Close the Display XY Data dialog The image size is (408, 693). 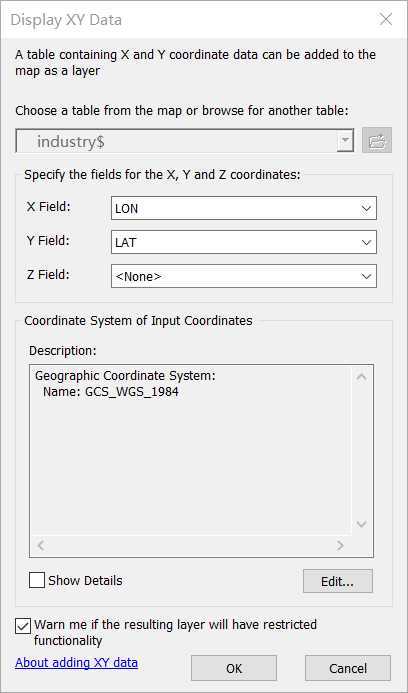(386, 19)
